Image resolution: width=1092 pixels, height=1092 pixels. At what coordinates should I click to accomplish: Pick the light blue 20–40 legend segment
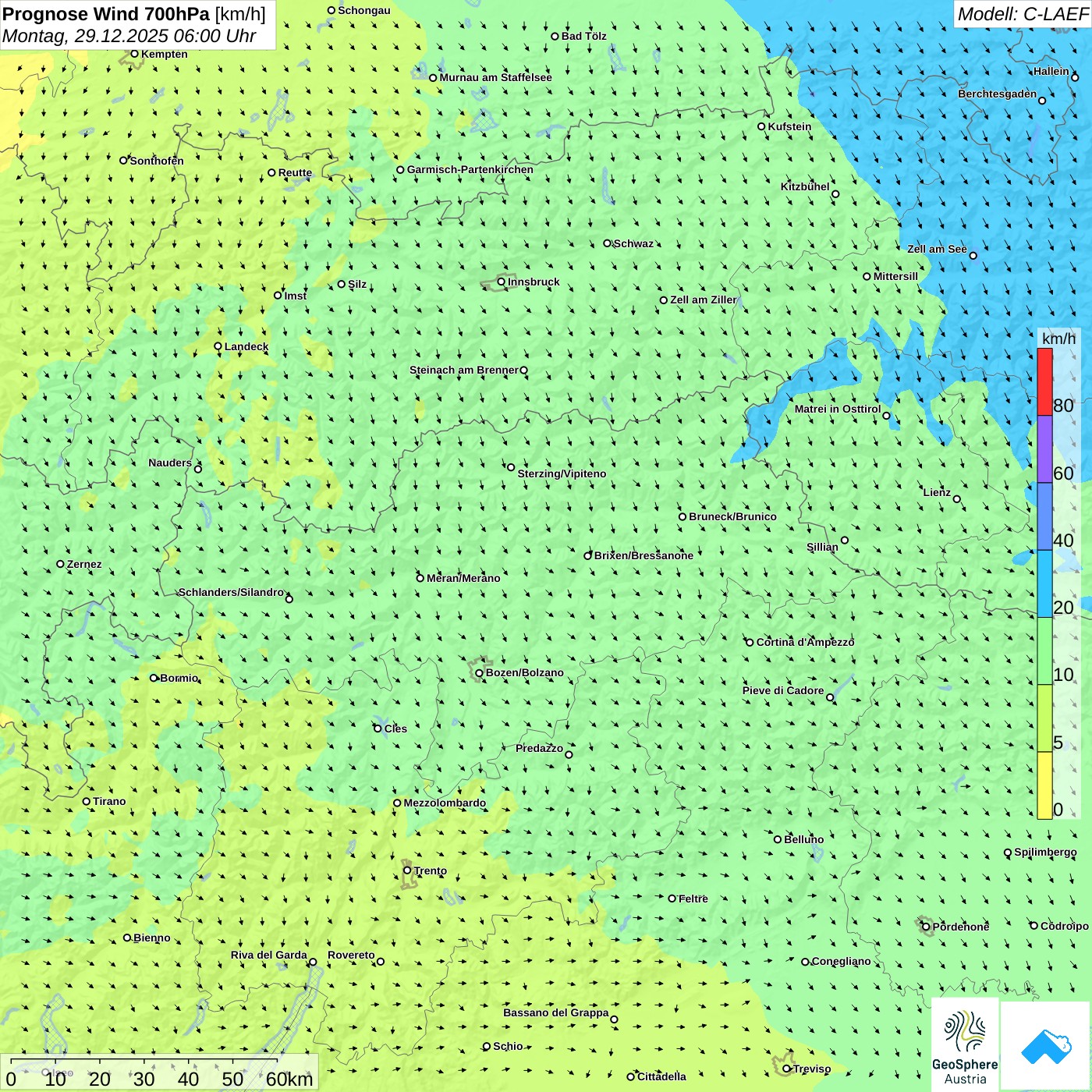(x=1044, y=583)
